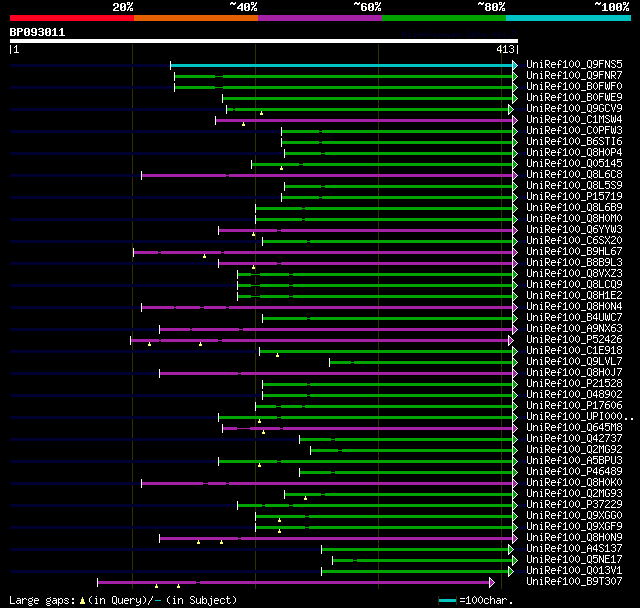Viewport: 640px width, 608px height.
Task: Select the UniRef100_Q9LVL7 hit name
Action: click(x=574, y=362)
